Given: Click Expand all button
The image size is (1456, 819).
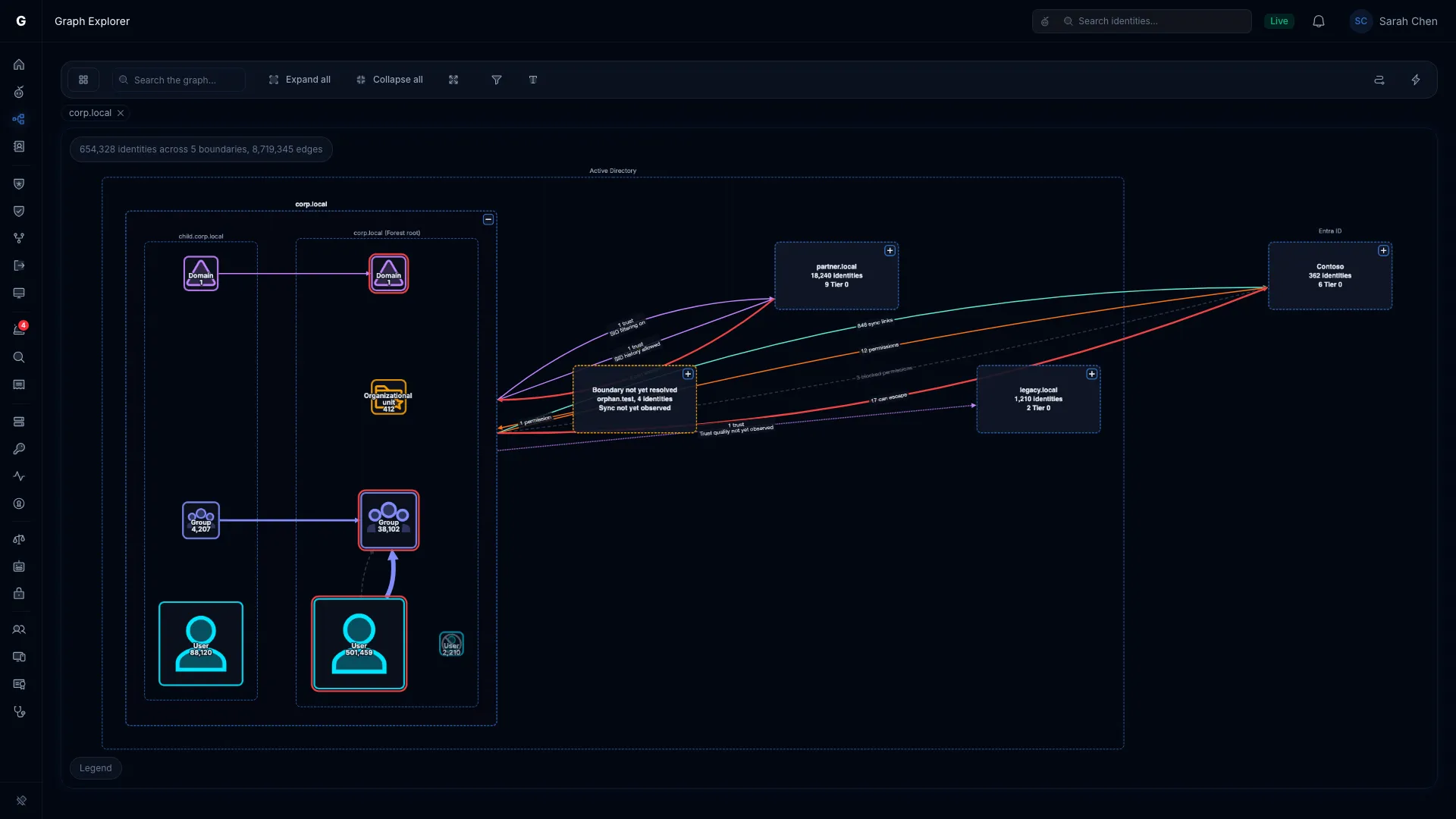Looking at the screenshot, I should (x=300, y=80).
